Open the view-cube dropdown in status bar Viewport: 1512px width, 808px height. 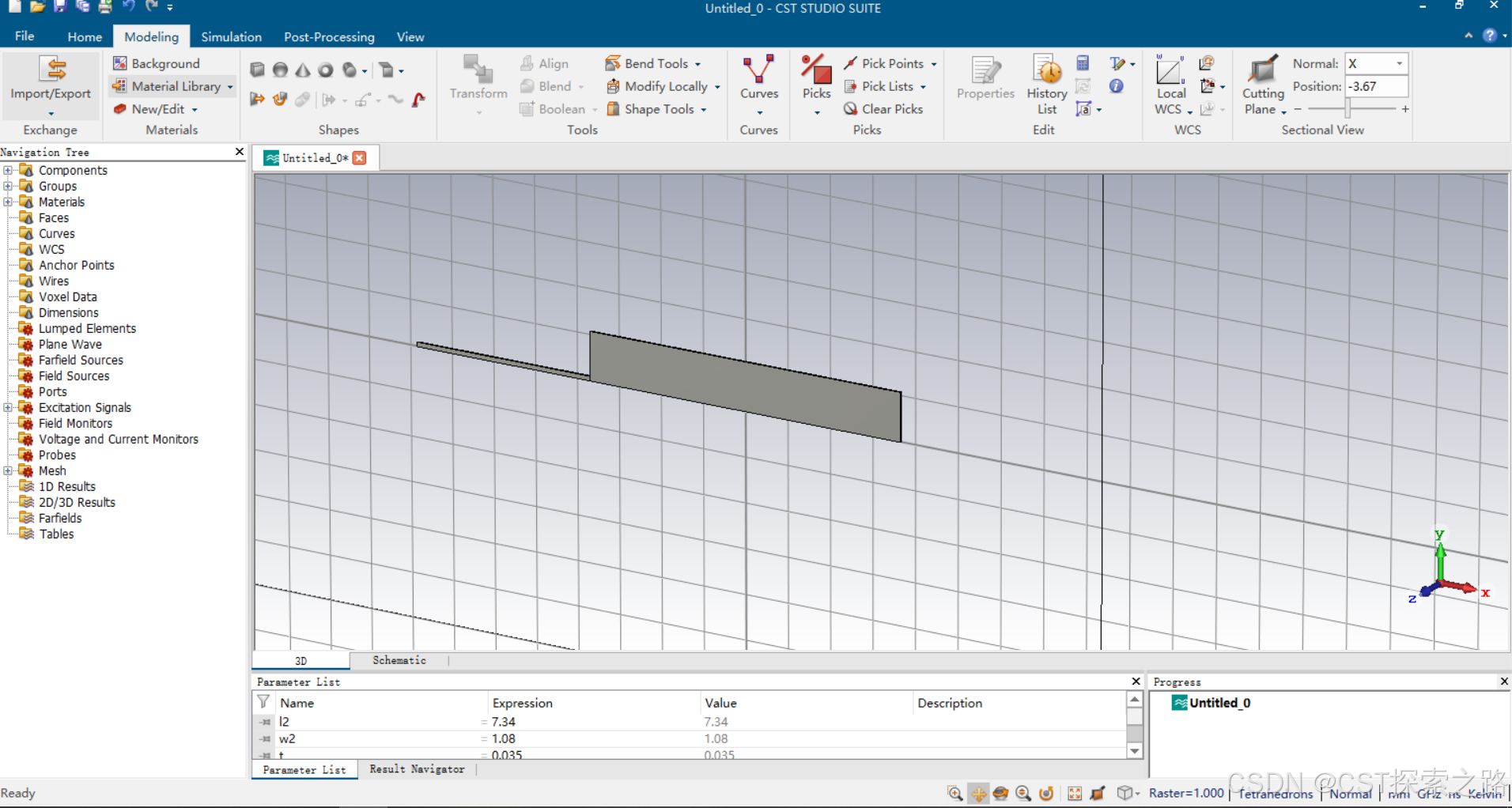(x=1128, y=793)
